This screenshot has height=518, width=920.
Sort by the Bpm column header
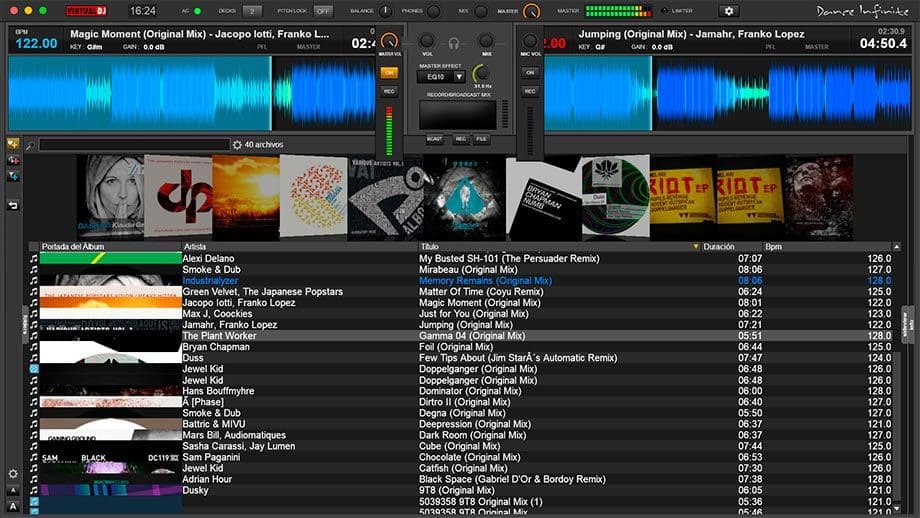coord(827,246)
